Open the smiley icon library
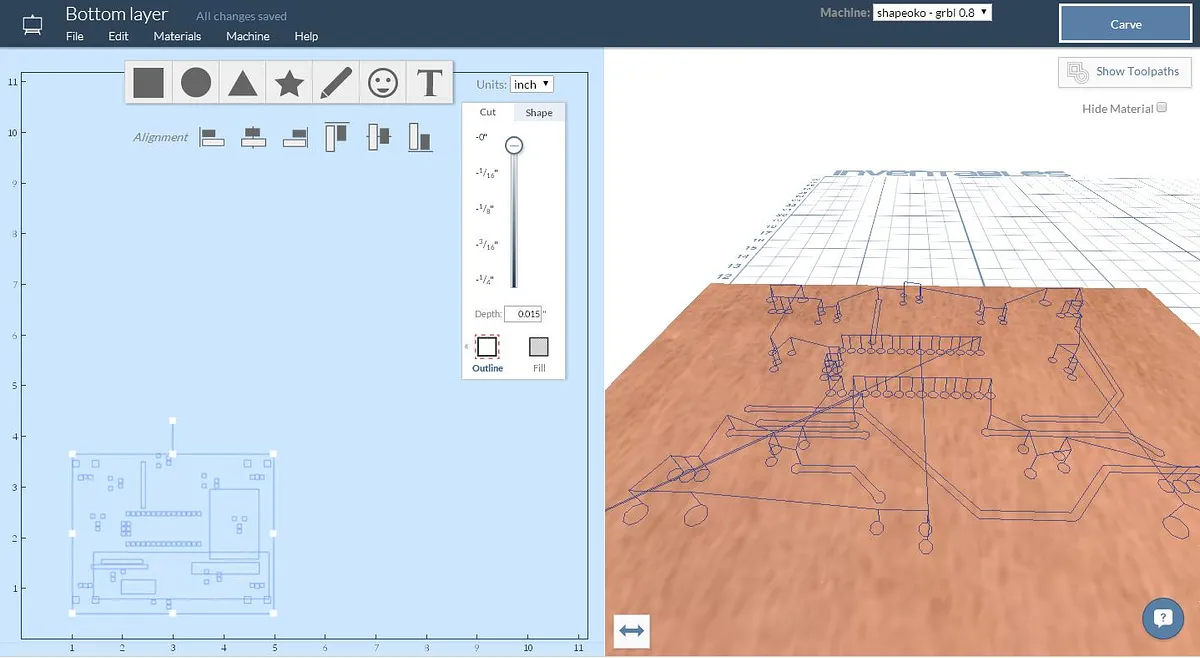The width and height of the screenshot is (1200, 658). [382, 83]
